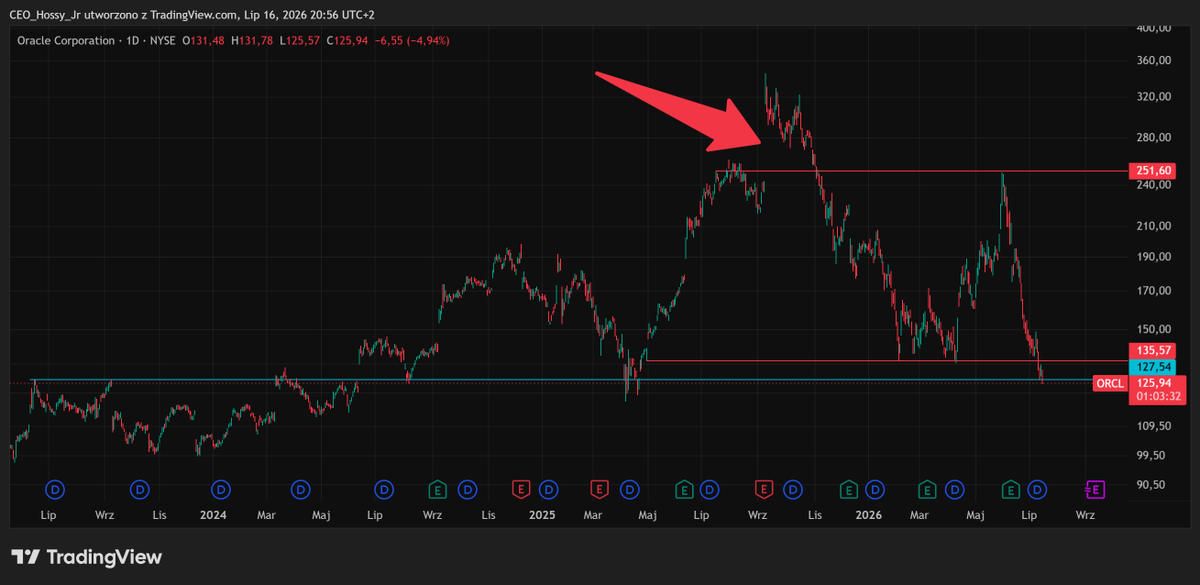
Task: Click the dividend D marker above Lip 2024
Action: click(x=384, y=489)
